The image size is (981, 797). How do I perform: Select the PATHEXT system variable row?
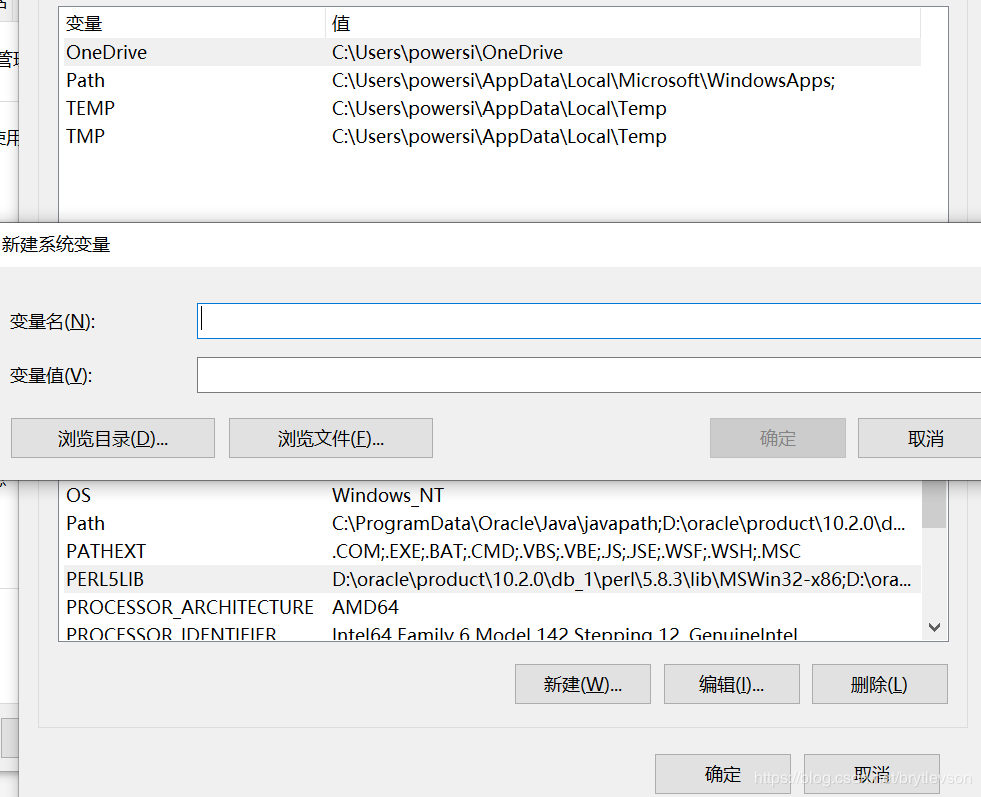point(106,551)
